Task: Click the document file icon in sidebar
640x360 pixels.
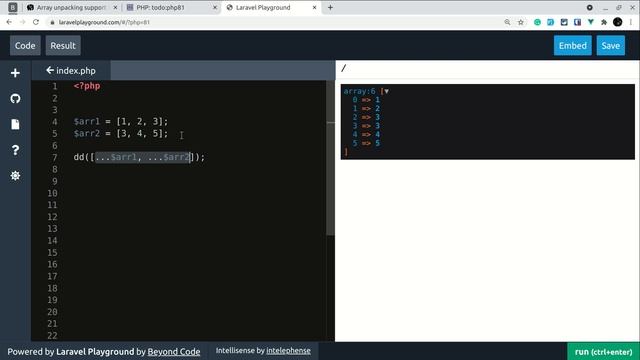Action: [x=15, y=124]
